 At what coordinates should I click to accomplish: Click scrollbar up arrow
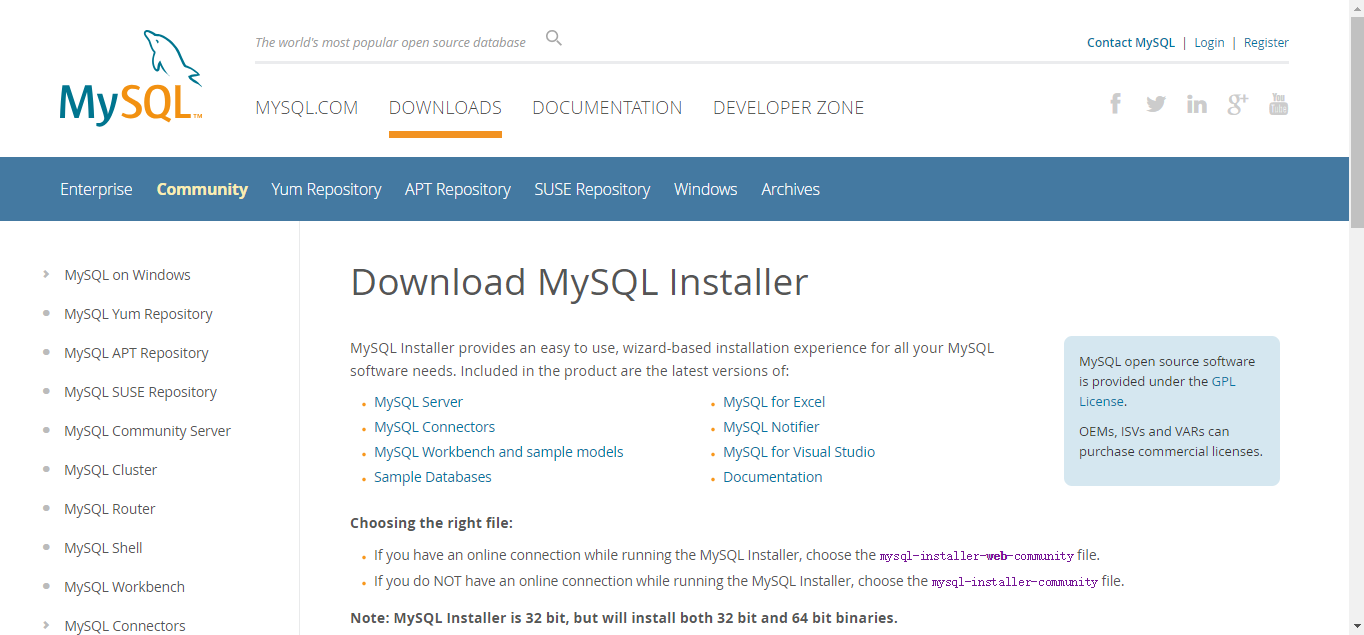[x=1356, y=8]
